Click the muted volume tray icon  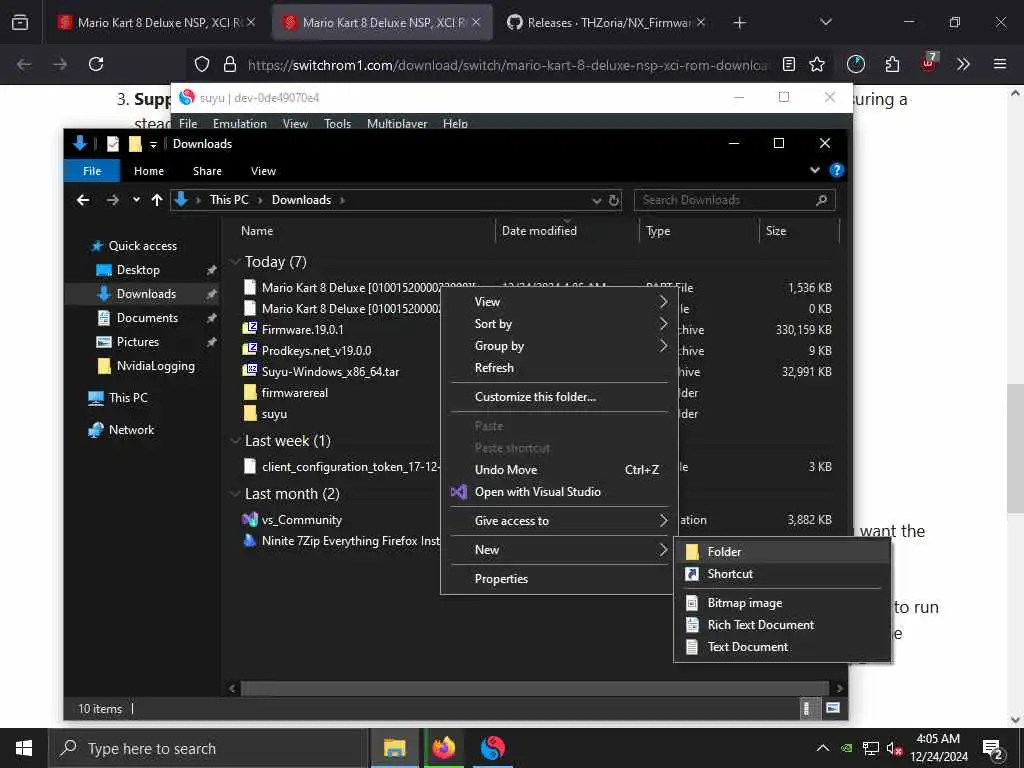pyautogui.click(x=894, y=748)
